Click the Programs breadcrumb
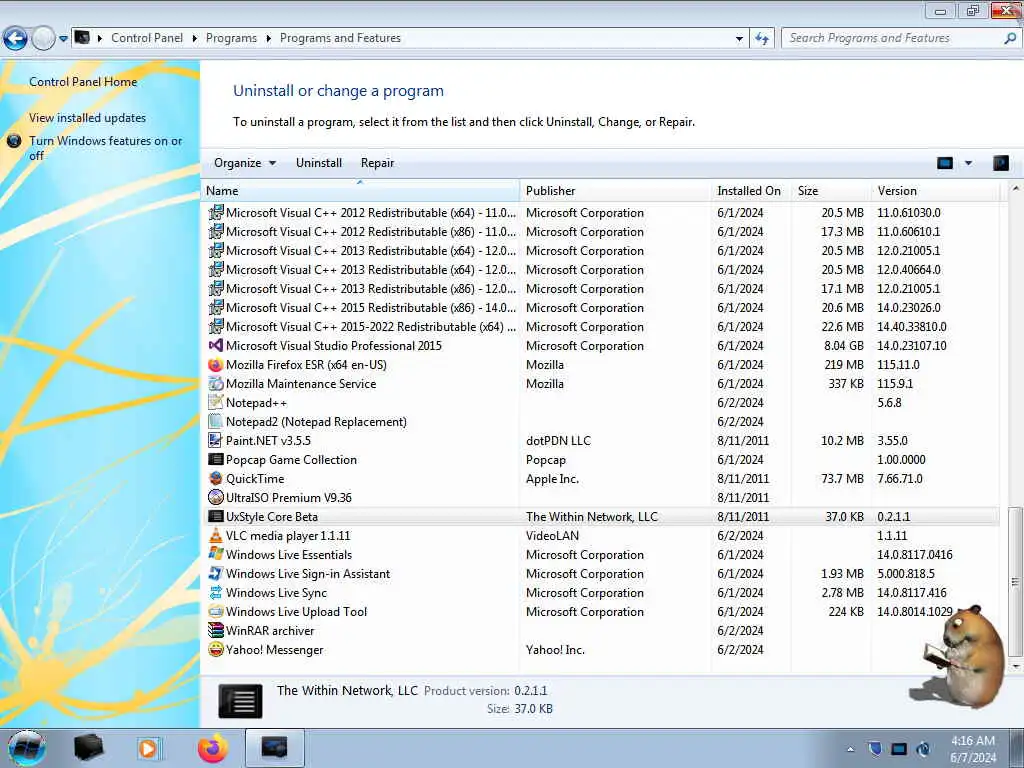 point(231,38)
